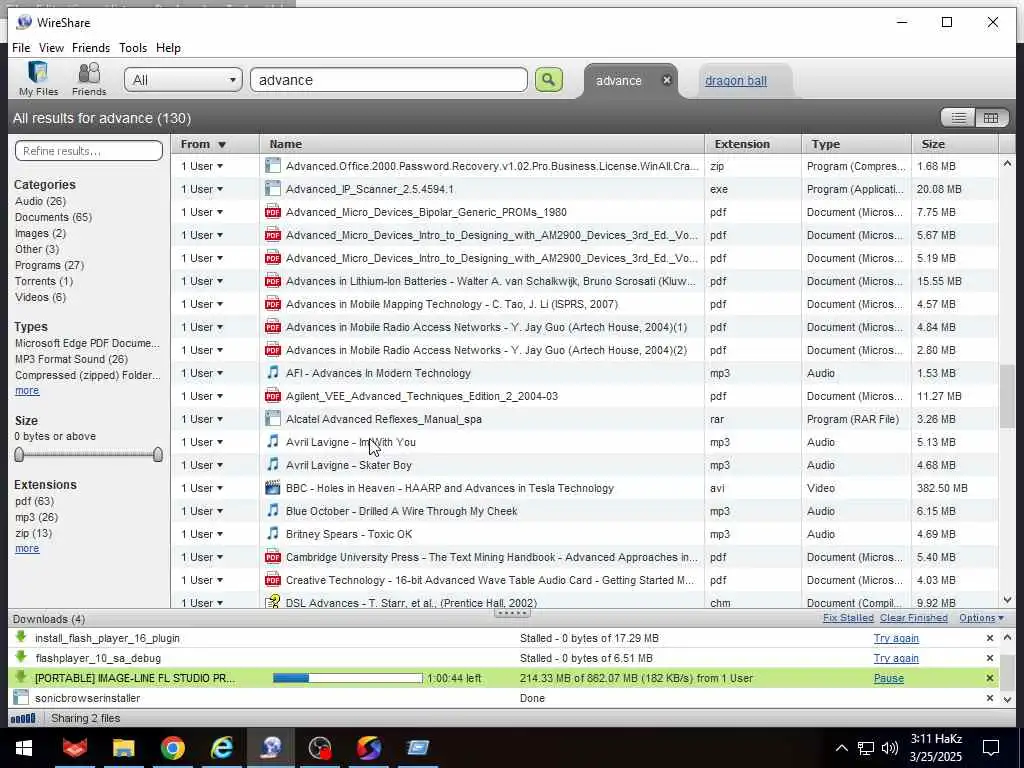Close the advance search tab
This screenshot has height=768, width=1024.
pyautogui.click(x=667, y=80)
